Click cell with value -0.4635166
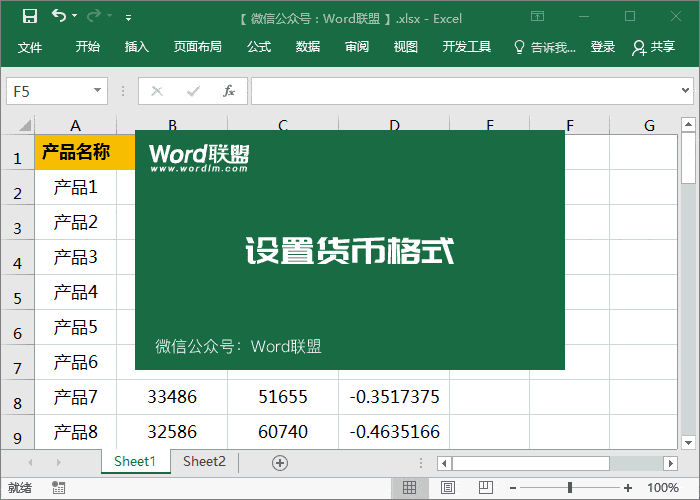The width and height of the screenshot is (700, 500). (x=394, y=432)
